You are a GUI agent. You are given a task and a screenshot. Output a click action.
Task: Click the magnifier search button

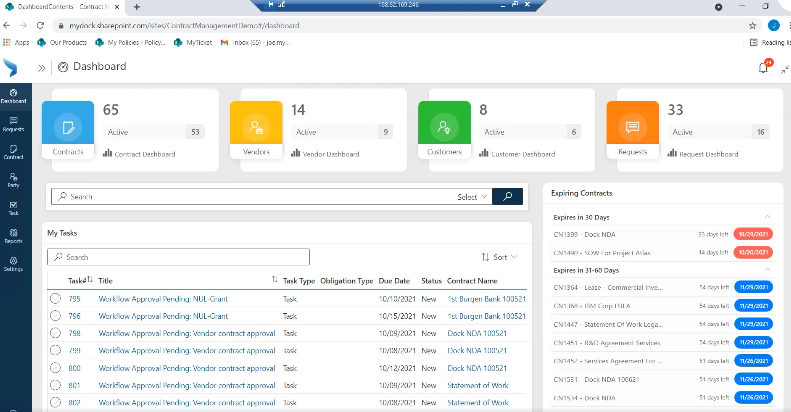click(508, 197)
